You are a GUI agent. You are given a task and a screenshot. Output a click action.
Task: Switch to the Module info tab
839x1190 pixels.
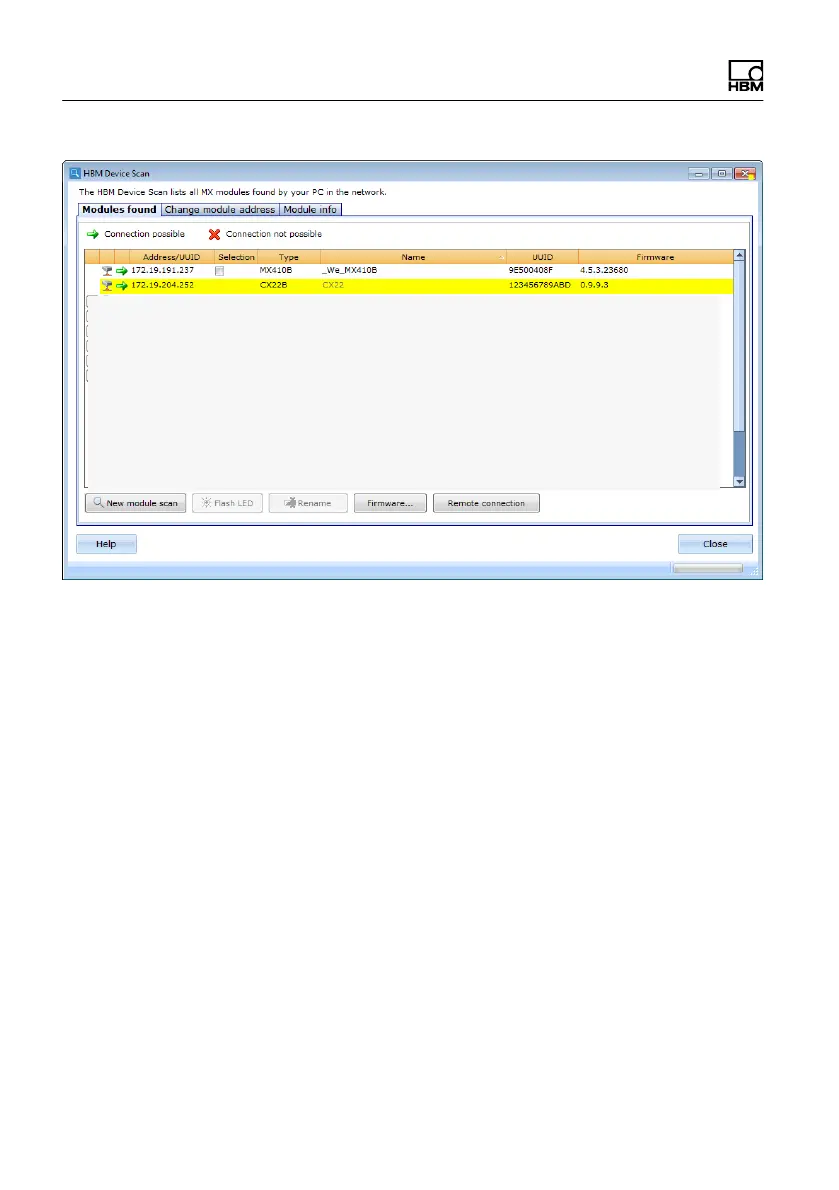point(310,209)
